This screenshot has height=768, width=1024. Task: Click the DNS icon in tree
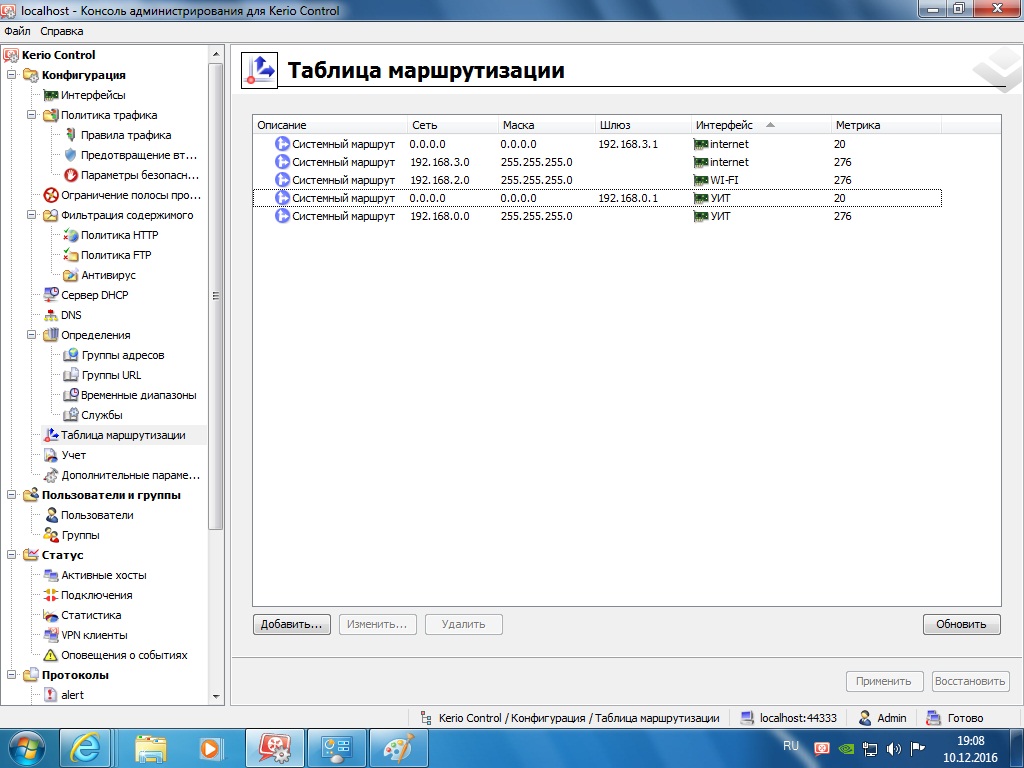tap(51, 315)
